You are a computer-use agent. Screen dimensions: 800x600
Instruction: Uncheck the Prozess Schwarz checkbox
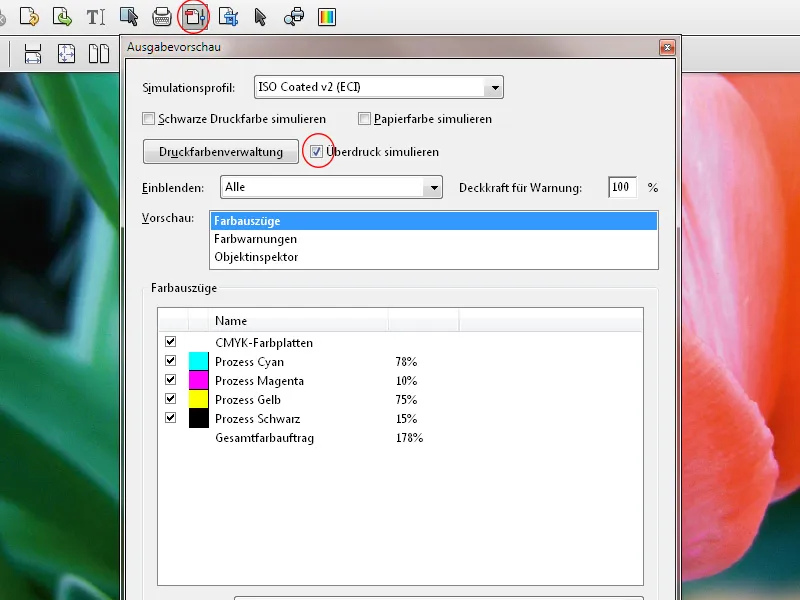[170, 418]
